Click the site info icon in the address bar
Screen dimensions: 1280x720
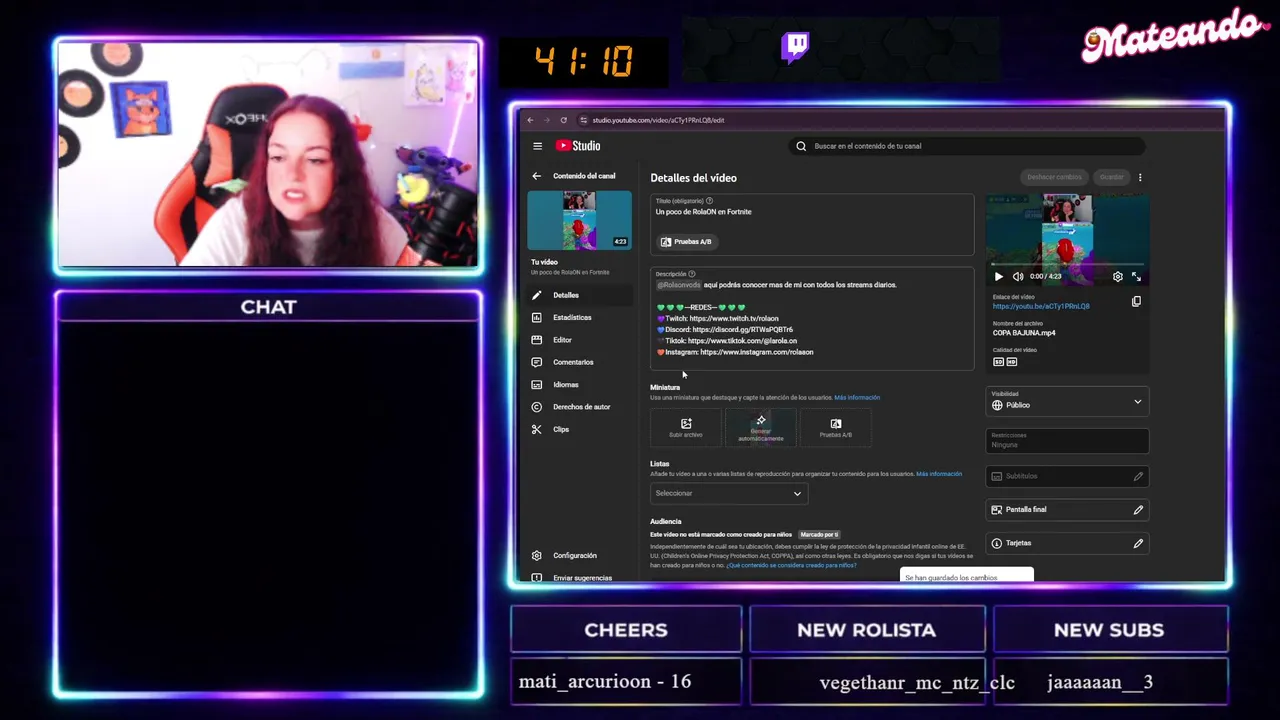[x=583, y=120]
